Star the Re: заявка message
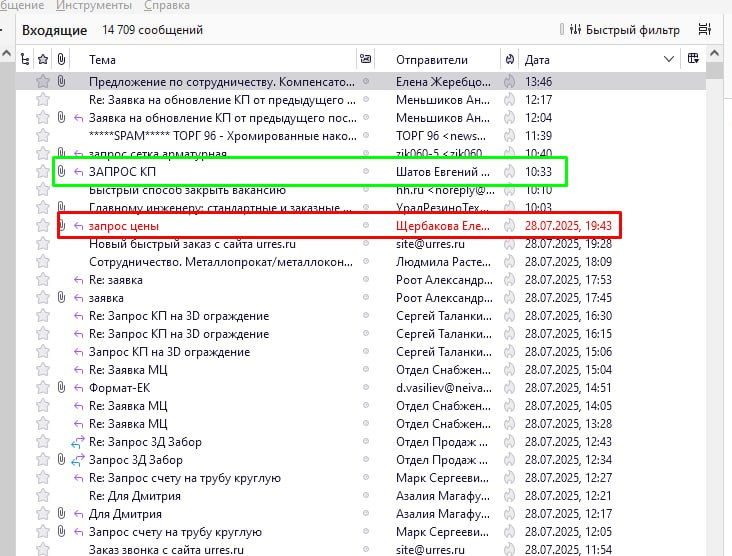This screenshot has width=732, height=556. click(43, 280)
